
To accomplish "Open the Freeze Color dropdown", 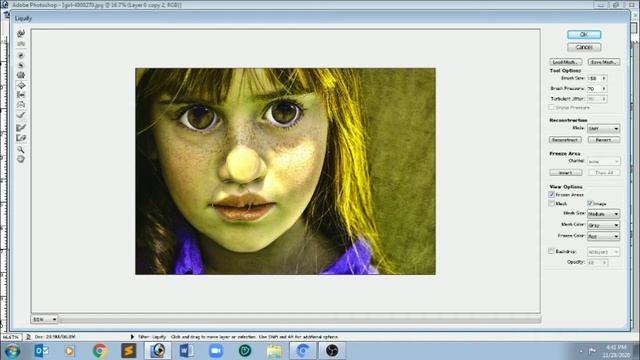I will click(603, 236).
